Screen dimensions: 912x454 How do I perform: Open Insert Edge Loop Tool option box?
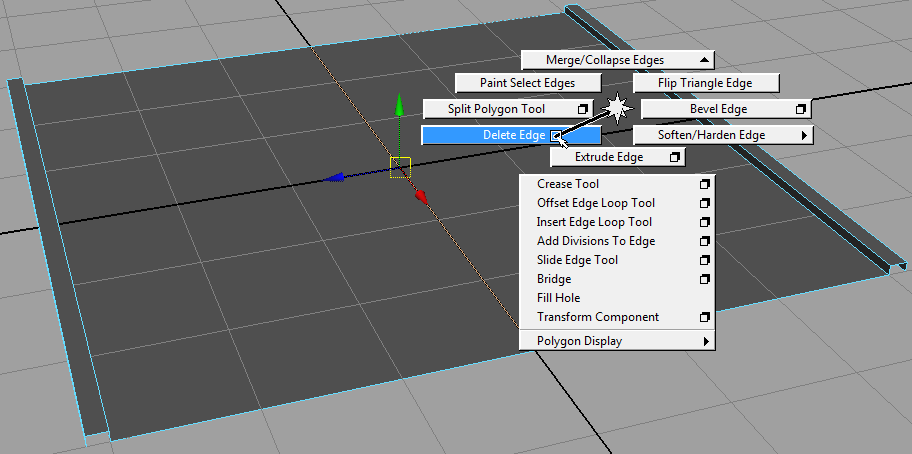(705, 223)
